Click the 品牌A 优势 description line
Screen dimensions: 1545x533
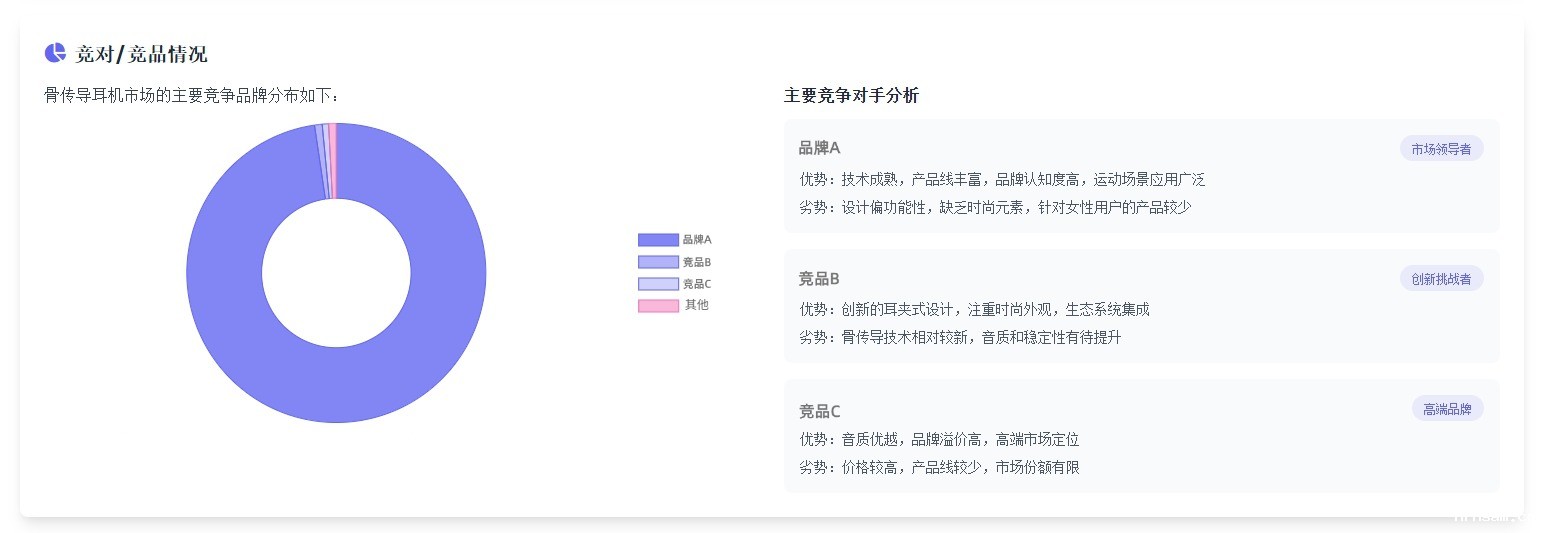coord(1002,180)
